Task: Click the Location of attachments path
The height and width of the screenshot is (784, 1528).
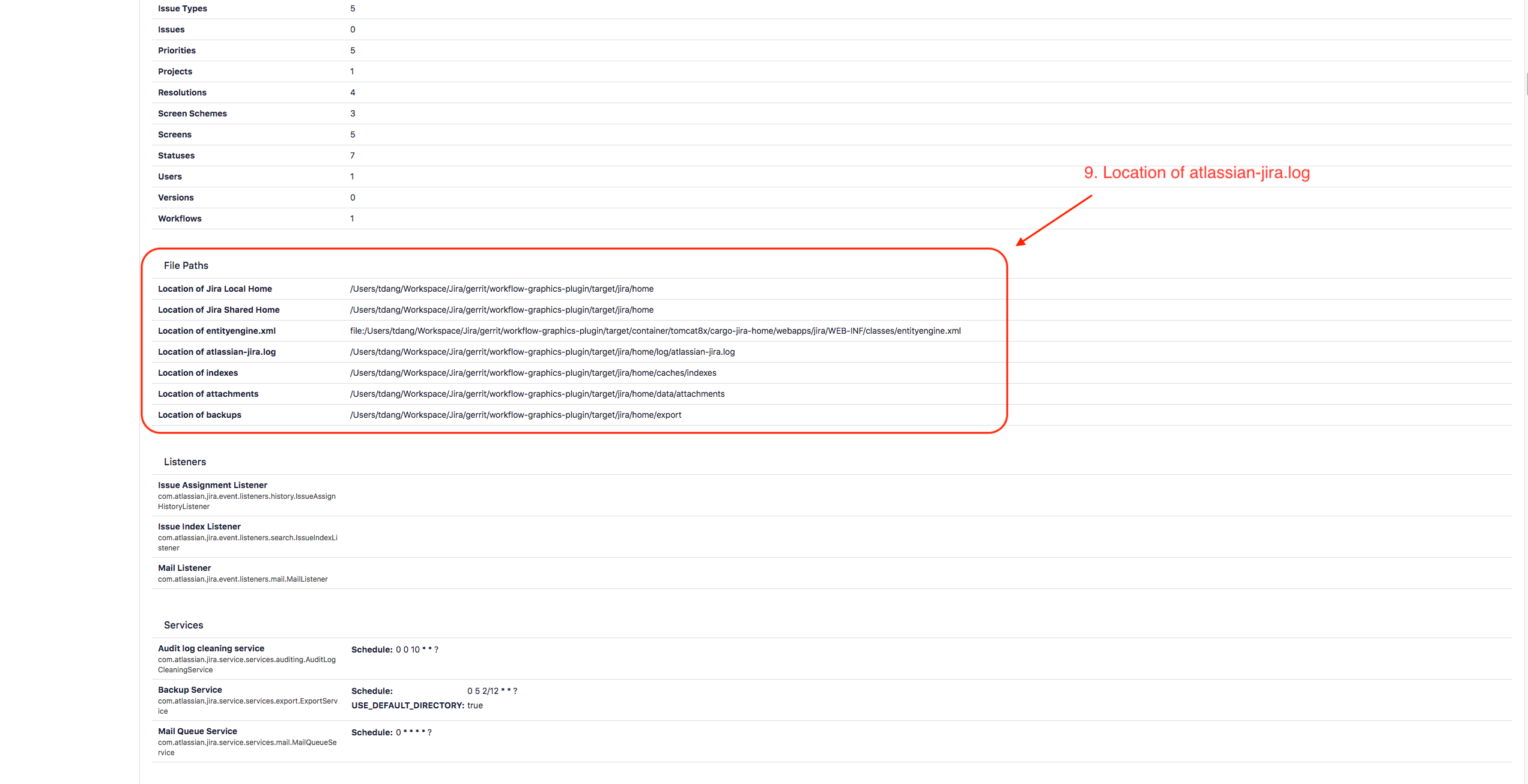Action: pos(537,394)
